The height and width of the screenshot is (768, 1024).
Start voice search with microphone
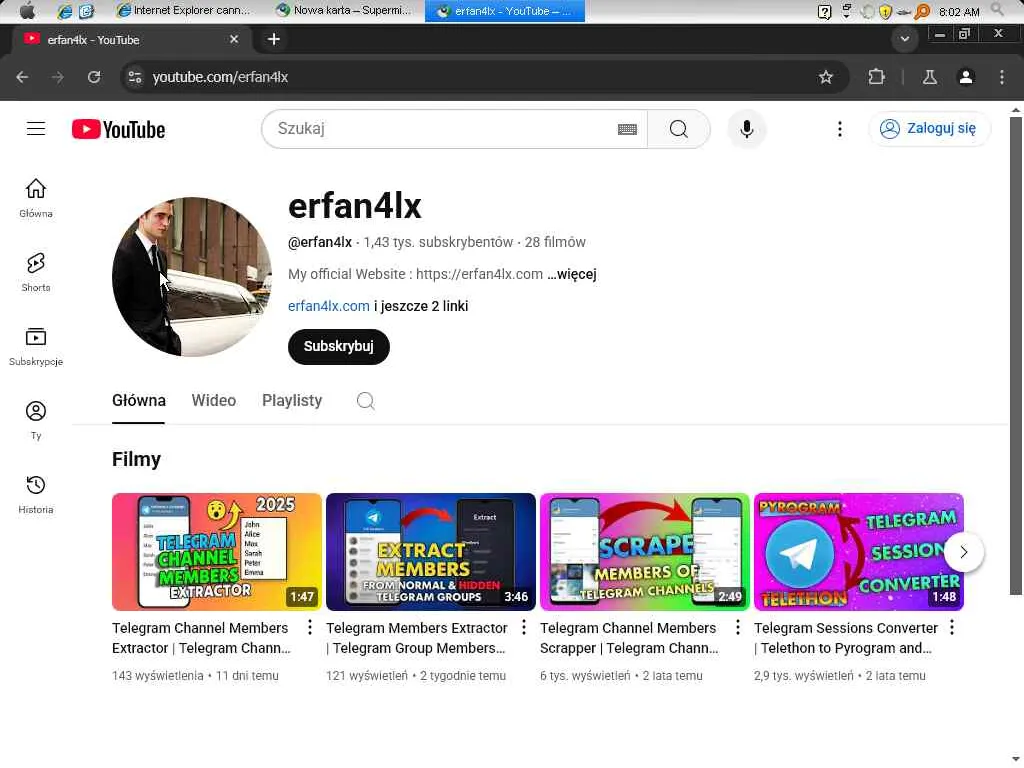pos(746,129)
